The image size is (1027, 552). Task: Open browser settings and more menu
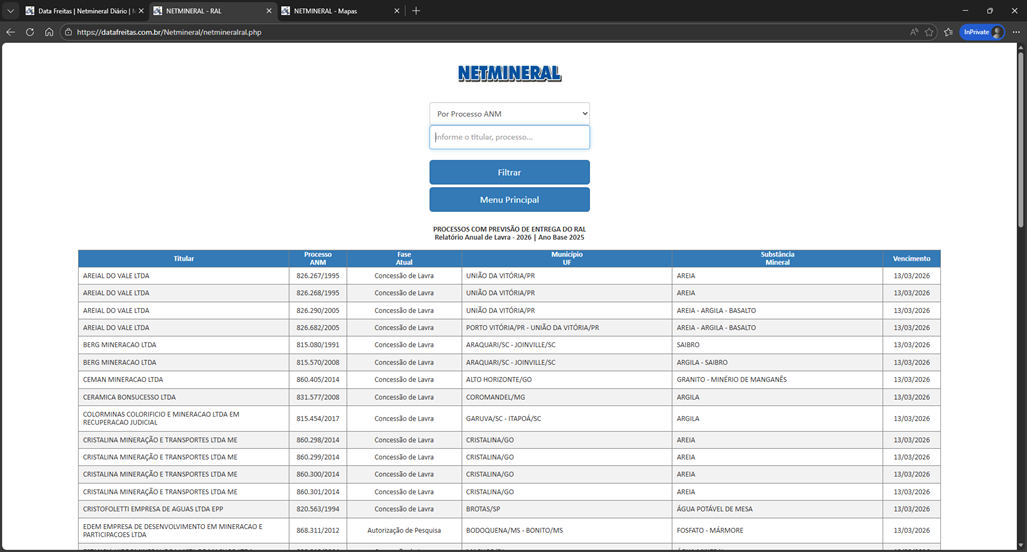tap(1016, 32)
